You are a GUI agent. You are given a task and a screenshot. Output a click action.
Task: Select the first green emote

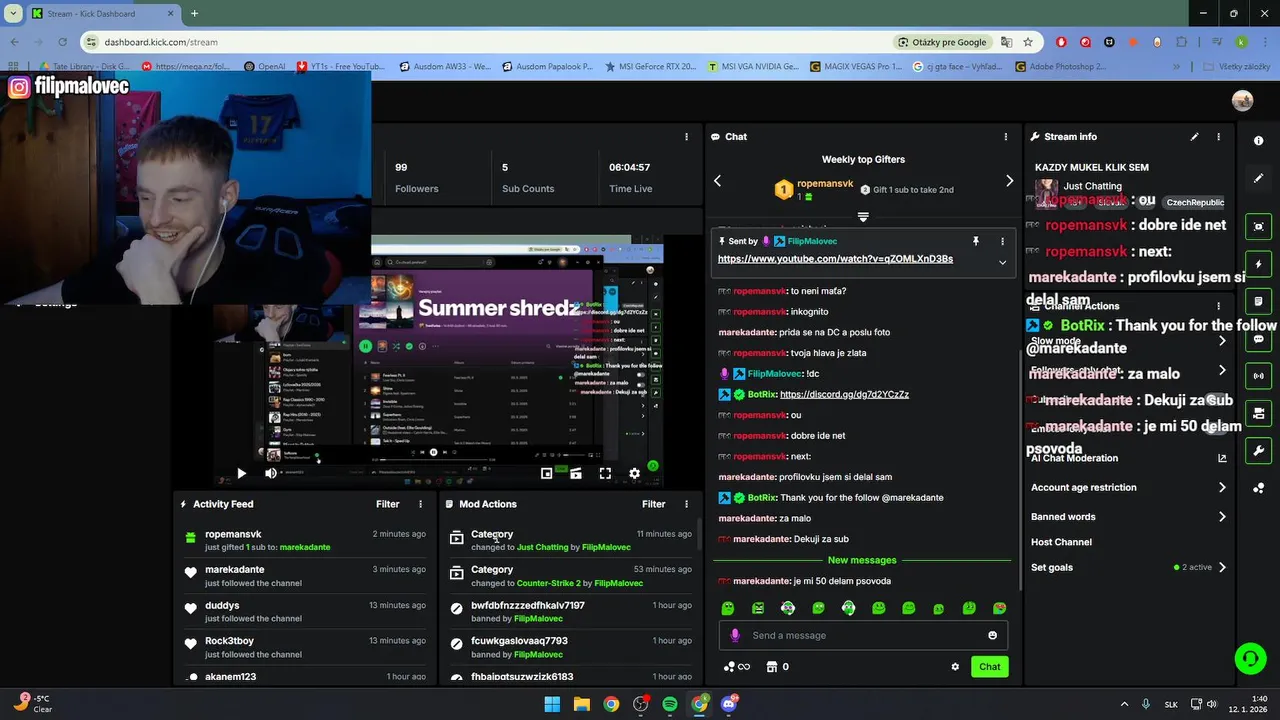pos(728,608)
